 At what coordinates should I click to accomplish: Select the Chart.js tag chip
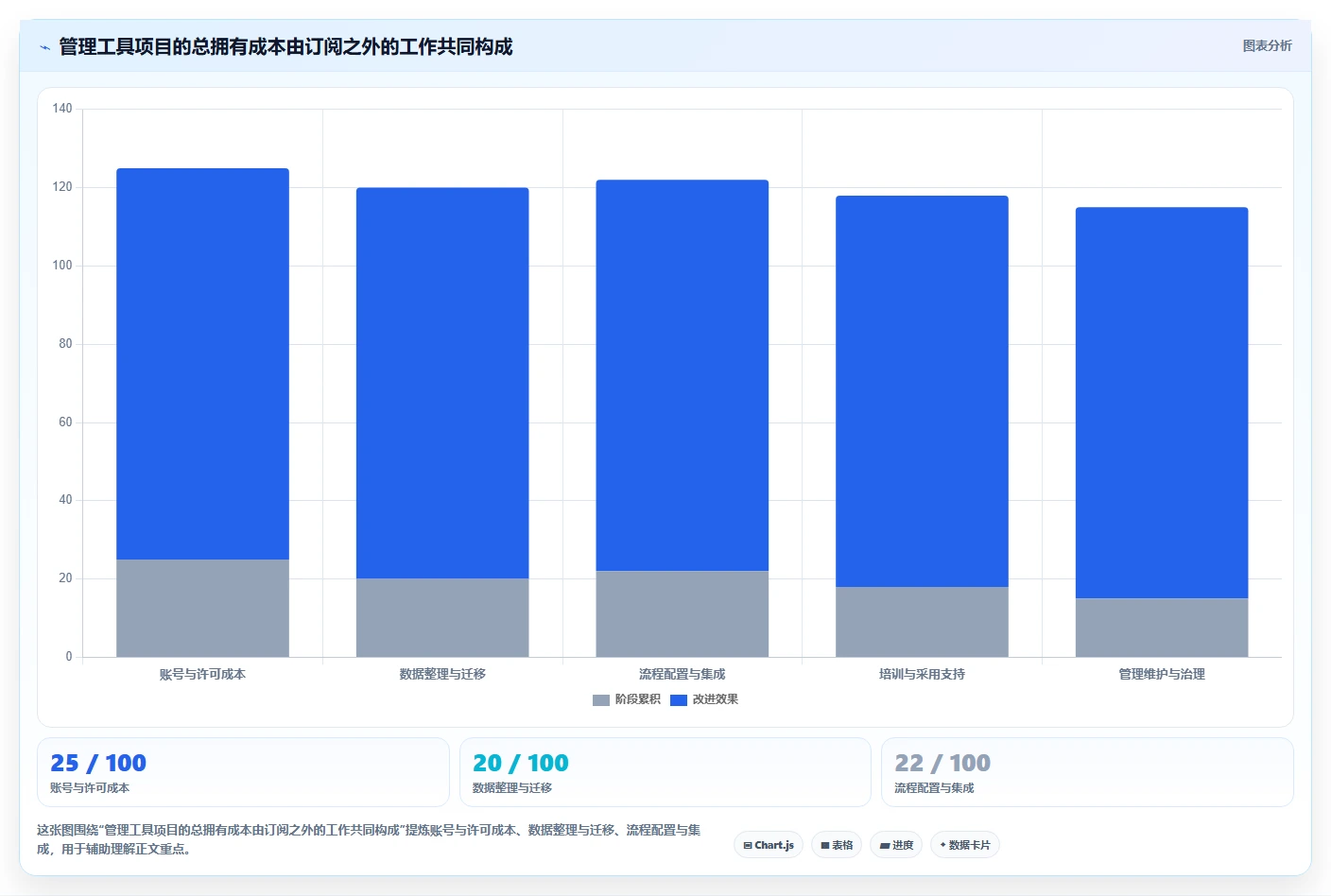(x=769, y=845)
